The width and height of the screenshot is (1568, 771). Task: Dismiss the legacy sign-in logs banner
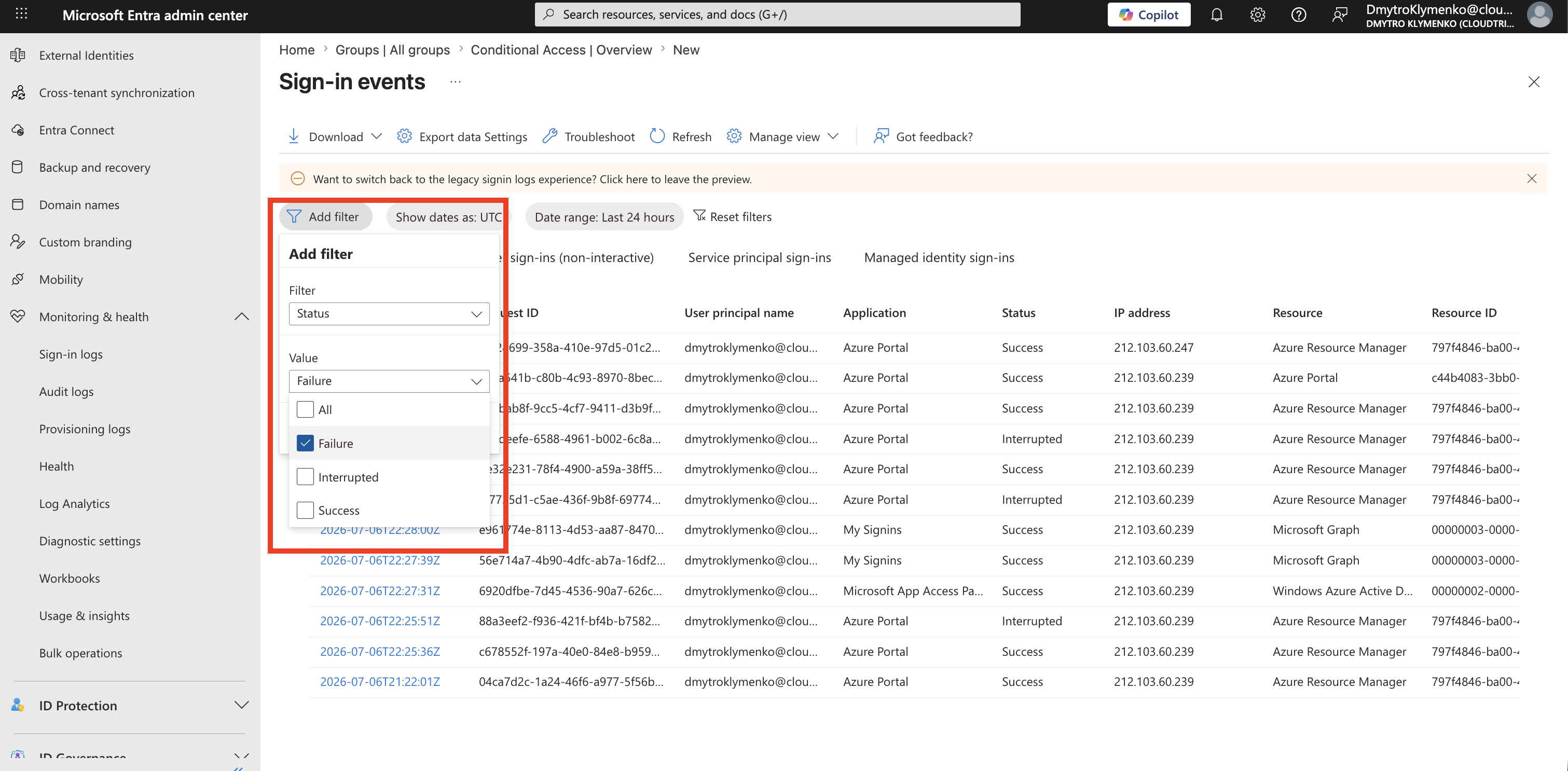(x=1532, y=179)
